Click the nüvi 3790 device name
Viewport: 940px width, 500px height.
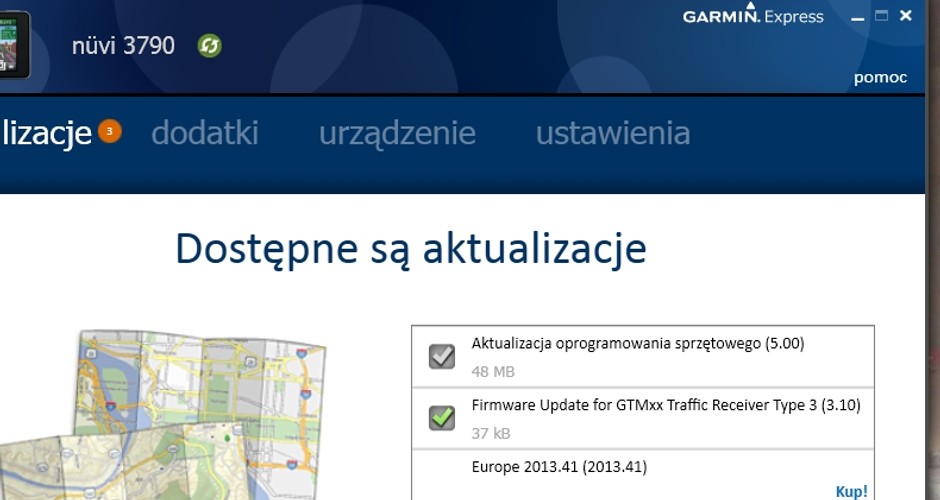point(123,46)
